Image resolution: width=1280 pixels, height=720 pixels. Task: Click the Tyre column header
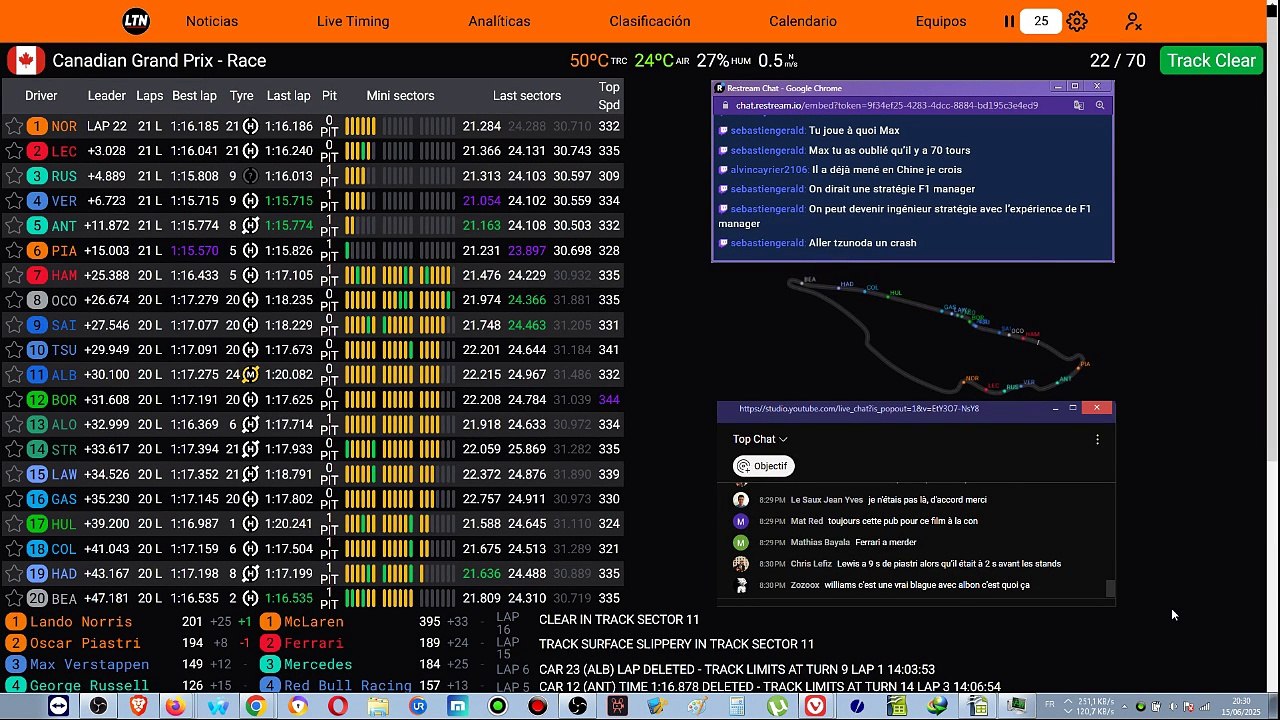(x=242, y=96)
